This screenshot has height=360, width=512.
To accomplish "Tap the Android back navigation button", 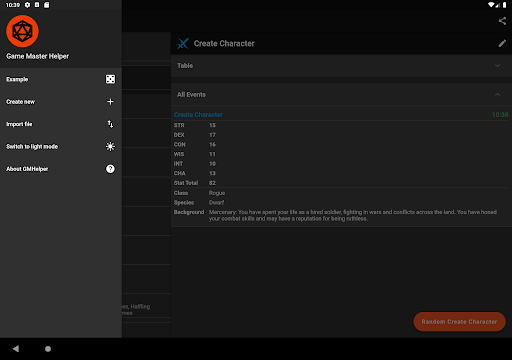I will [16, 349].
